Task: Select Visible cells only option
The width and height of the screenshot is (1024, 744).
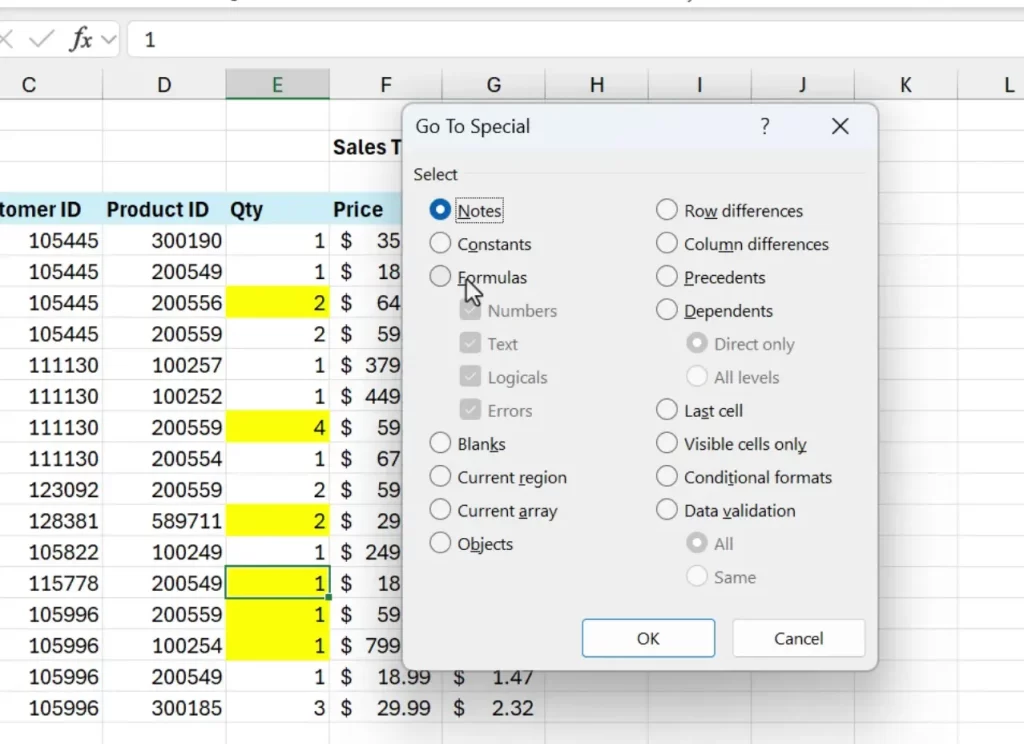Action: [x=667, y=443]
